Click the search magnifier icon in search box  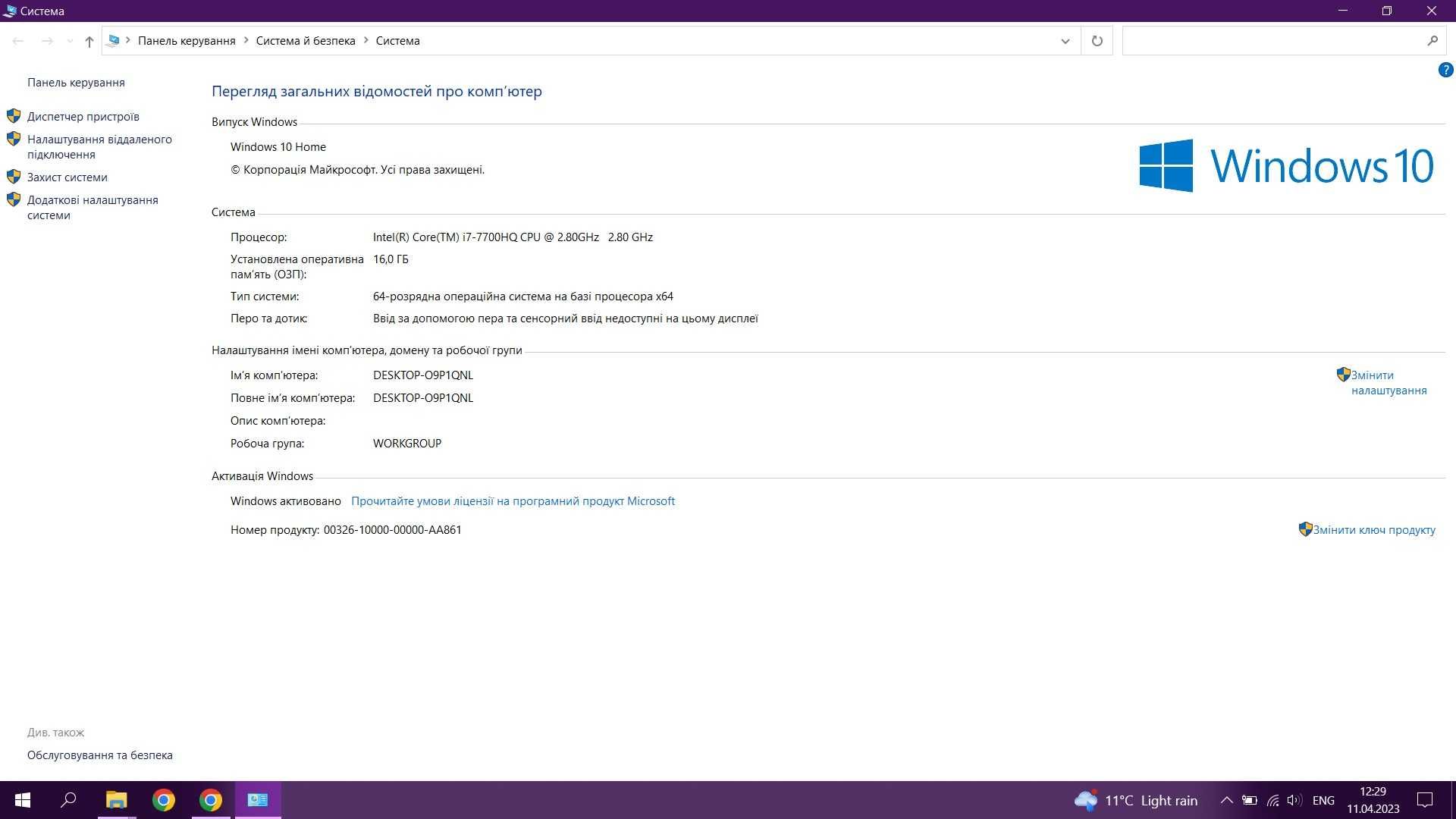pyautogui.click(x=1432, y=41)
